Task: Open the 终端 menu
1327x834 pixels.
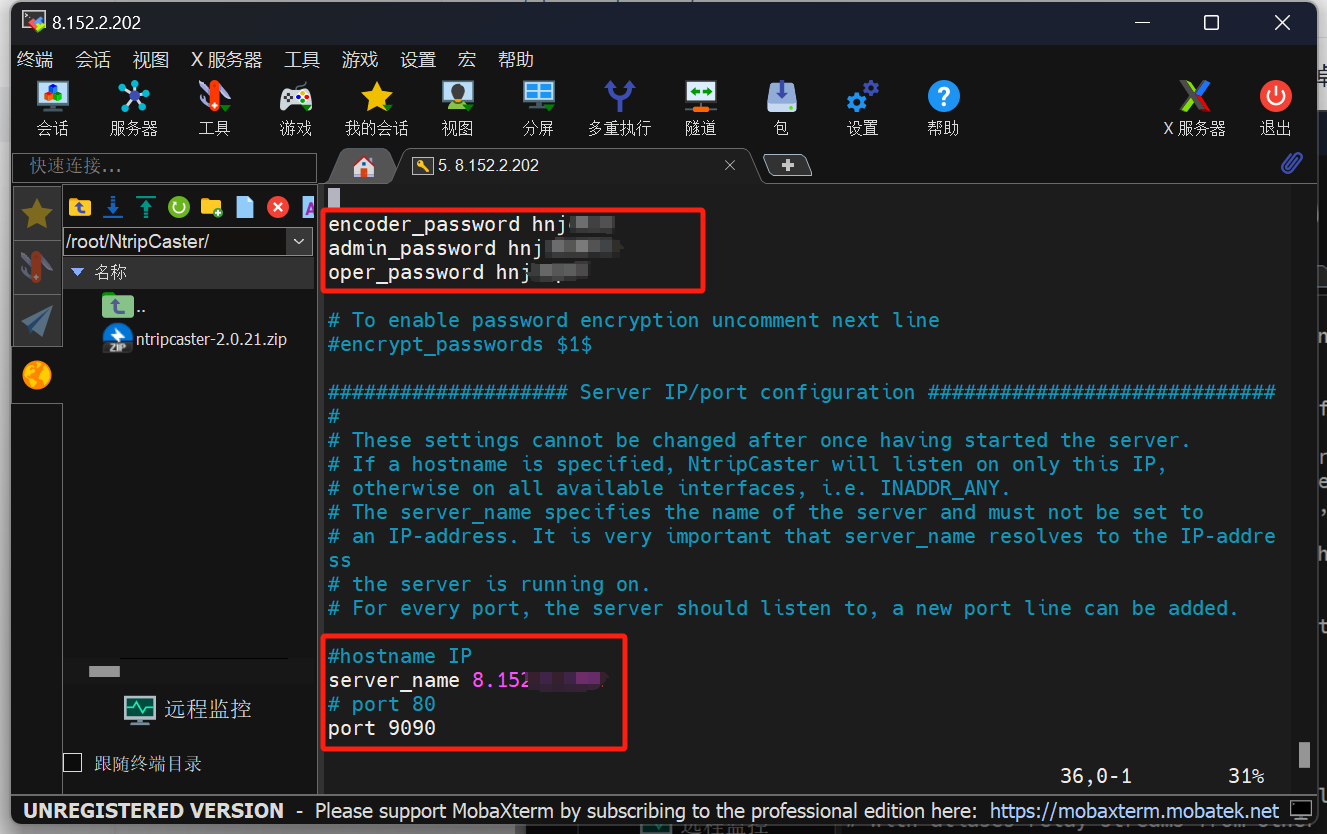Action: (36, 60)
